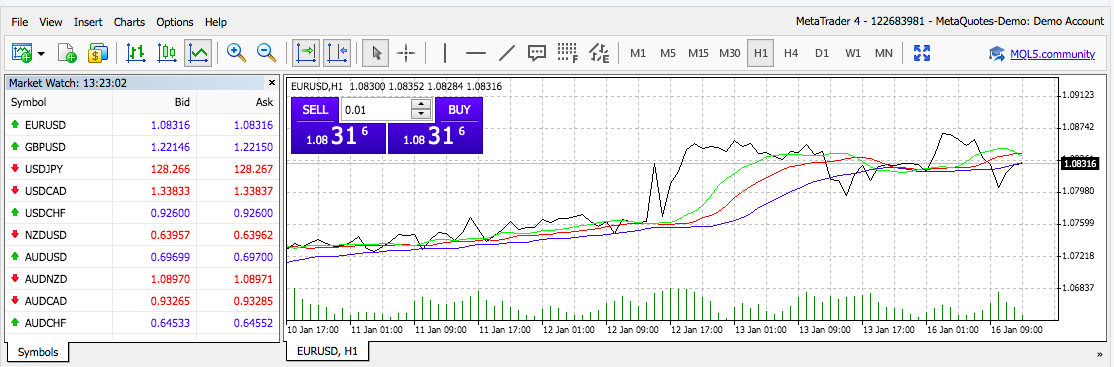Click the Bid column header
Image resolution: width=1114 pixels, height=367 pixels.
tap(154, 102)
